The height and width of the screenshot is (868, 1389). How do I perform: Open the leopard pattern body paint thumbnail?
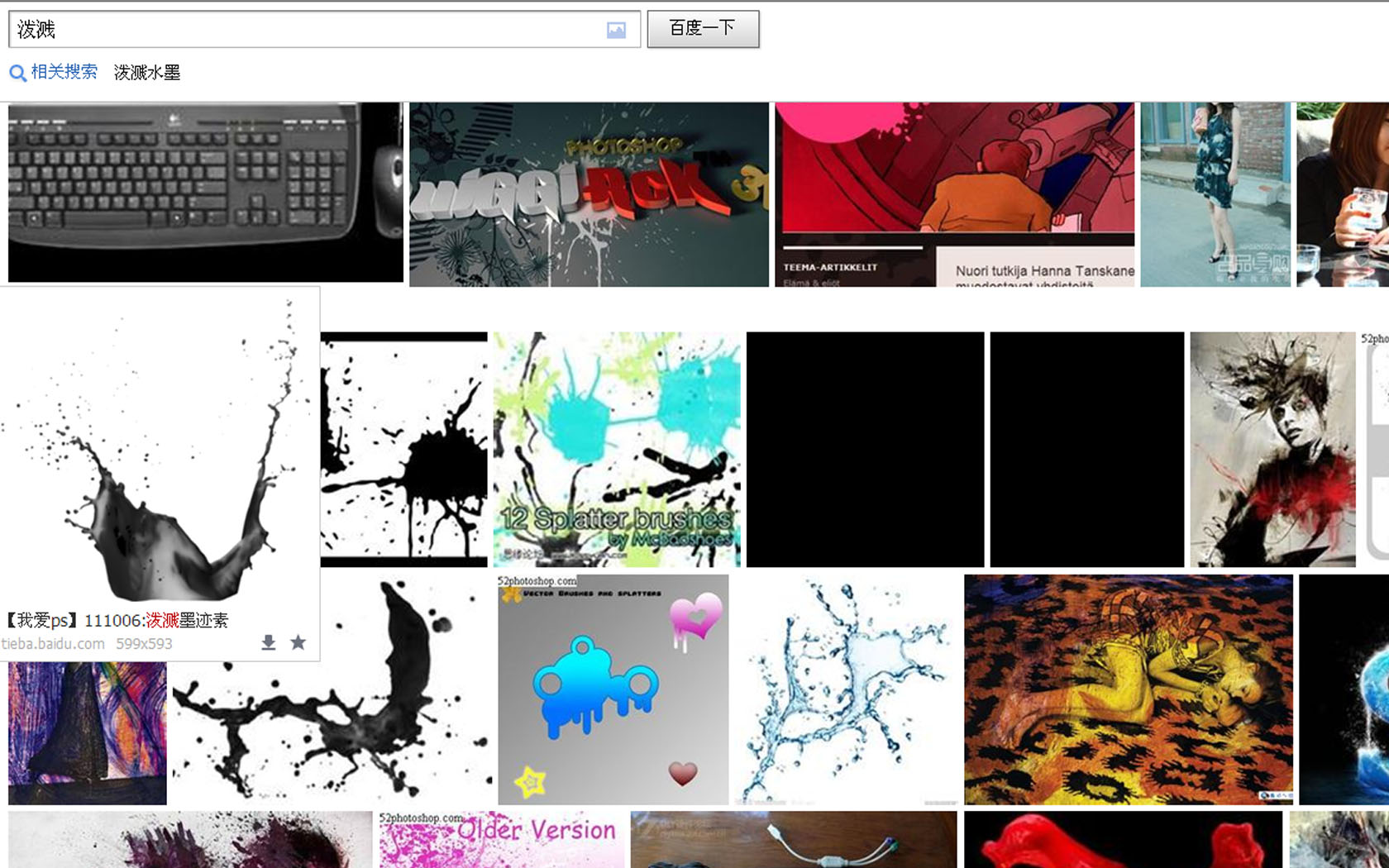tap(1129, 690)
